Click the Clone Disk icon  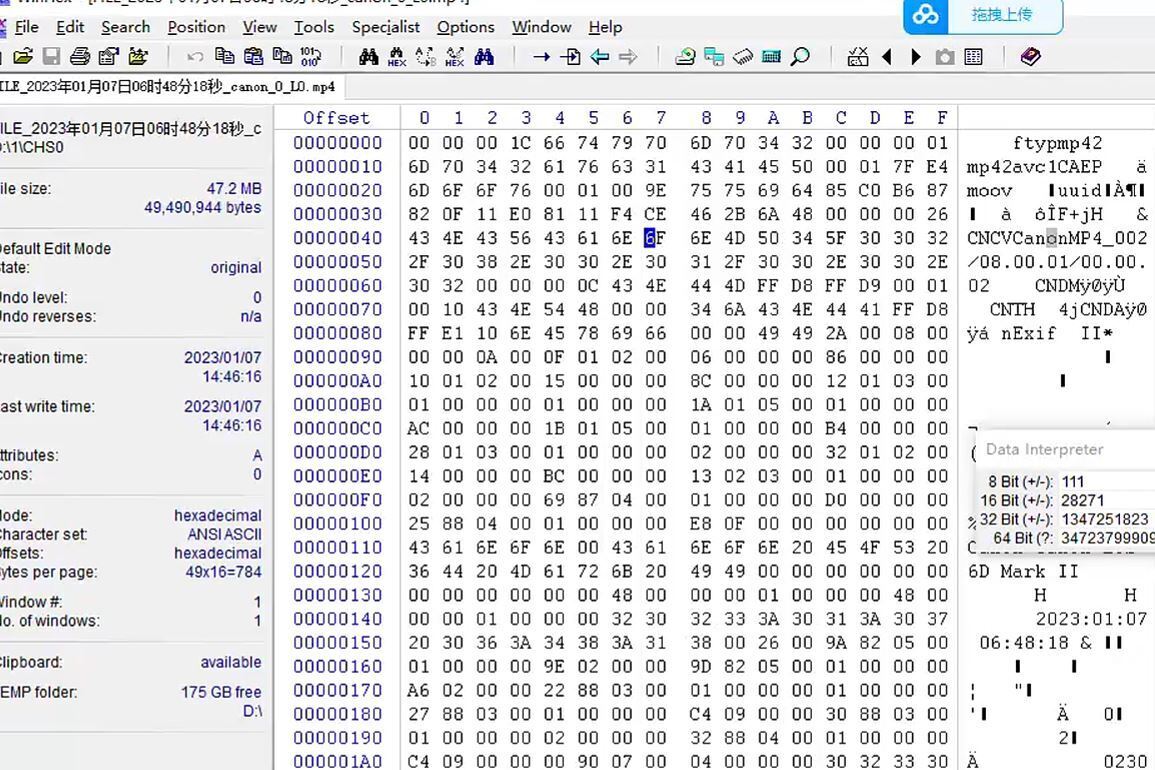(714, 56)
